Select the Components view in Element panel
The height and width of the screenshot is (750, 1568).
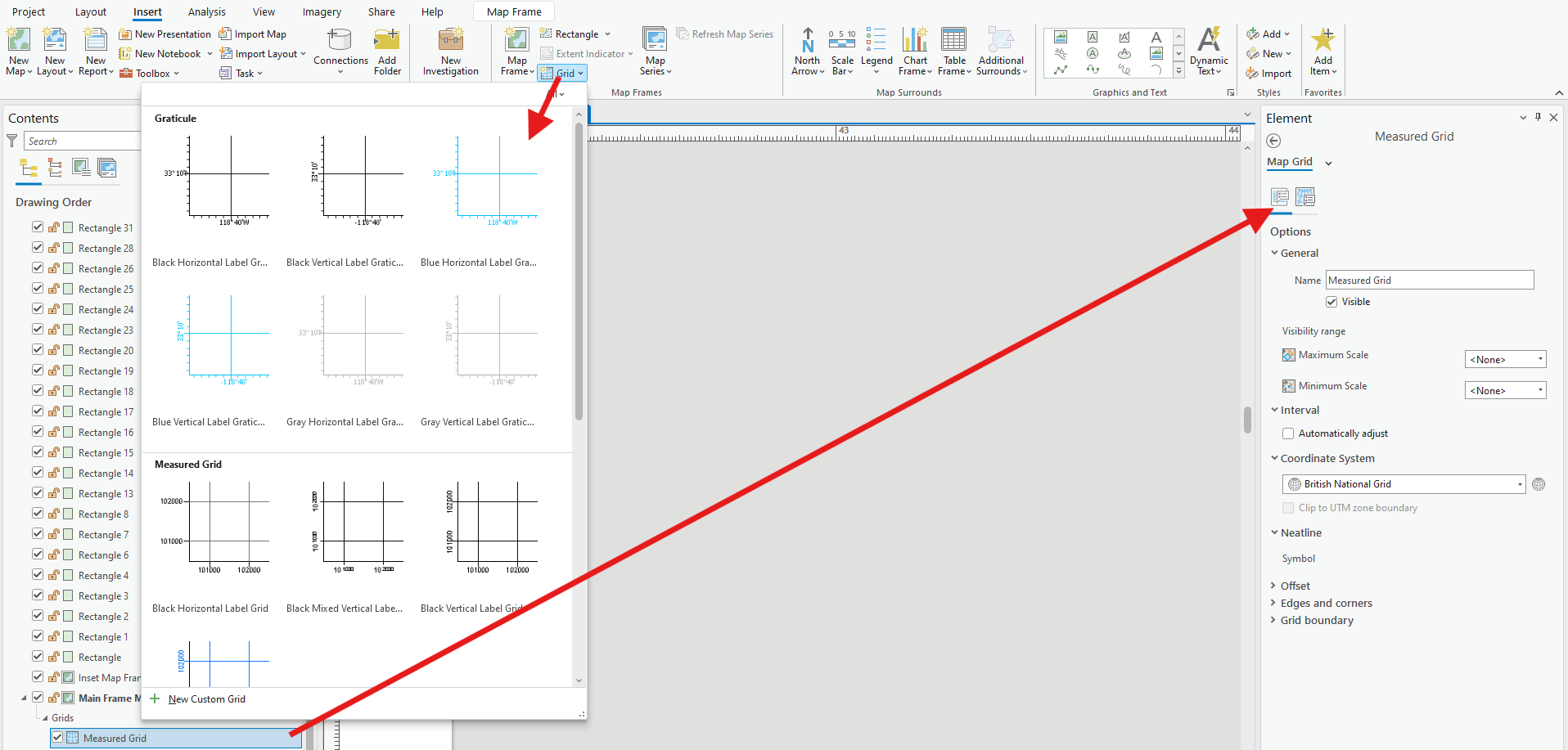point(1305,197)
